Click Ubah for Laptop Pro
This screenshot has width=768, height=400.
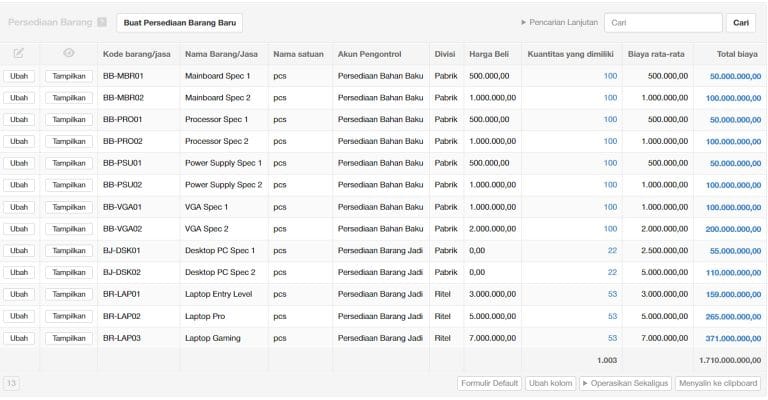click(19, 316)
